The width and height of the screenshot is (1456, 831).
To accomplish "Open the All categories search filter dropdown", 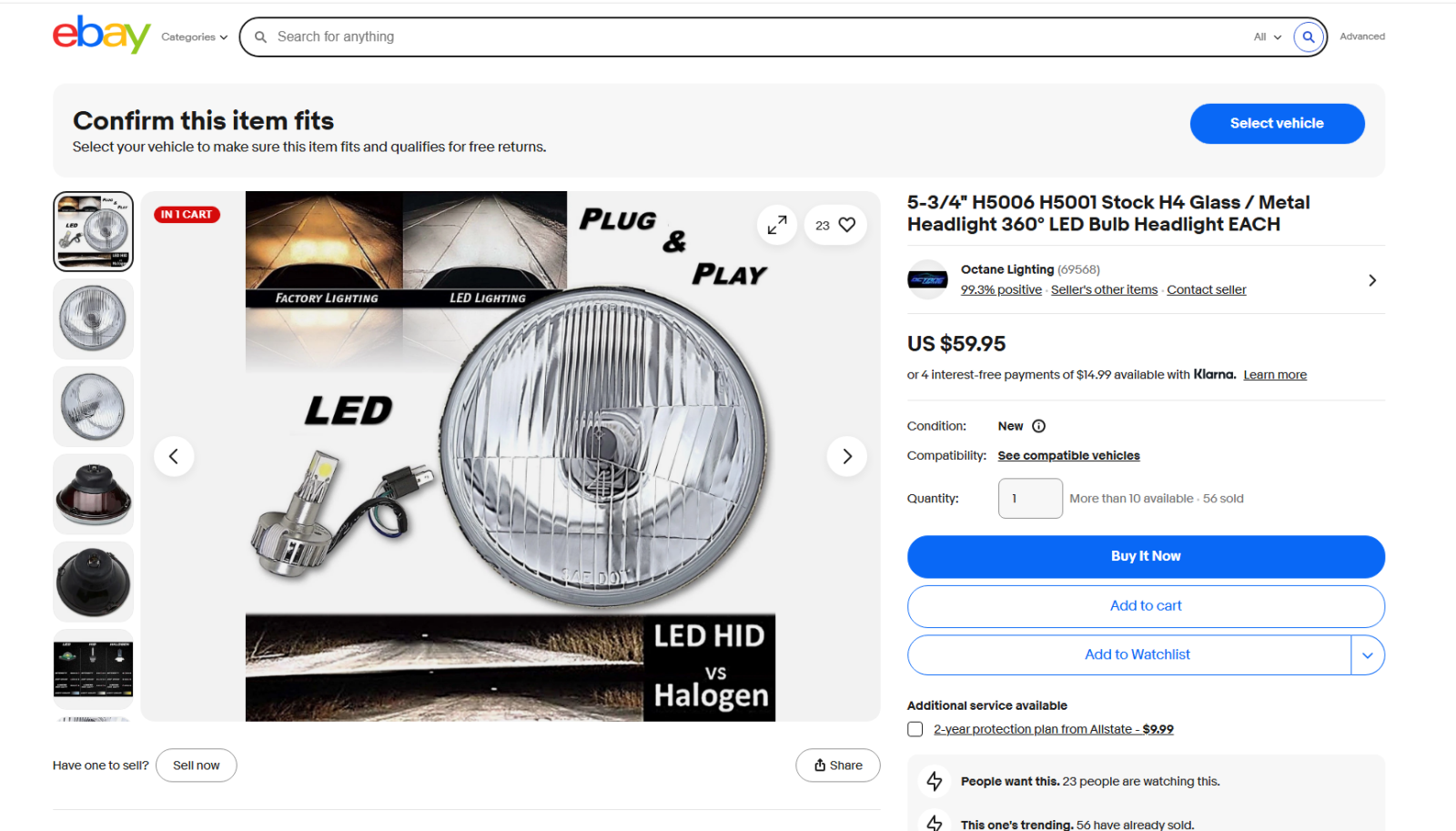I will [1268, 37].
